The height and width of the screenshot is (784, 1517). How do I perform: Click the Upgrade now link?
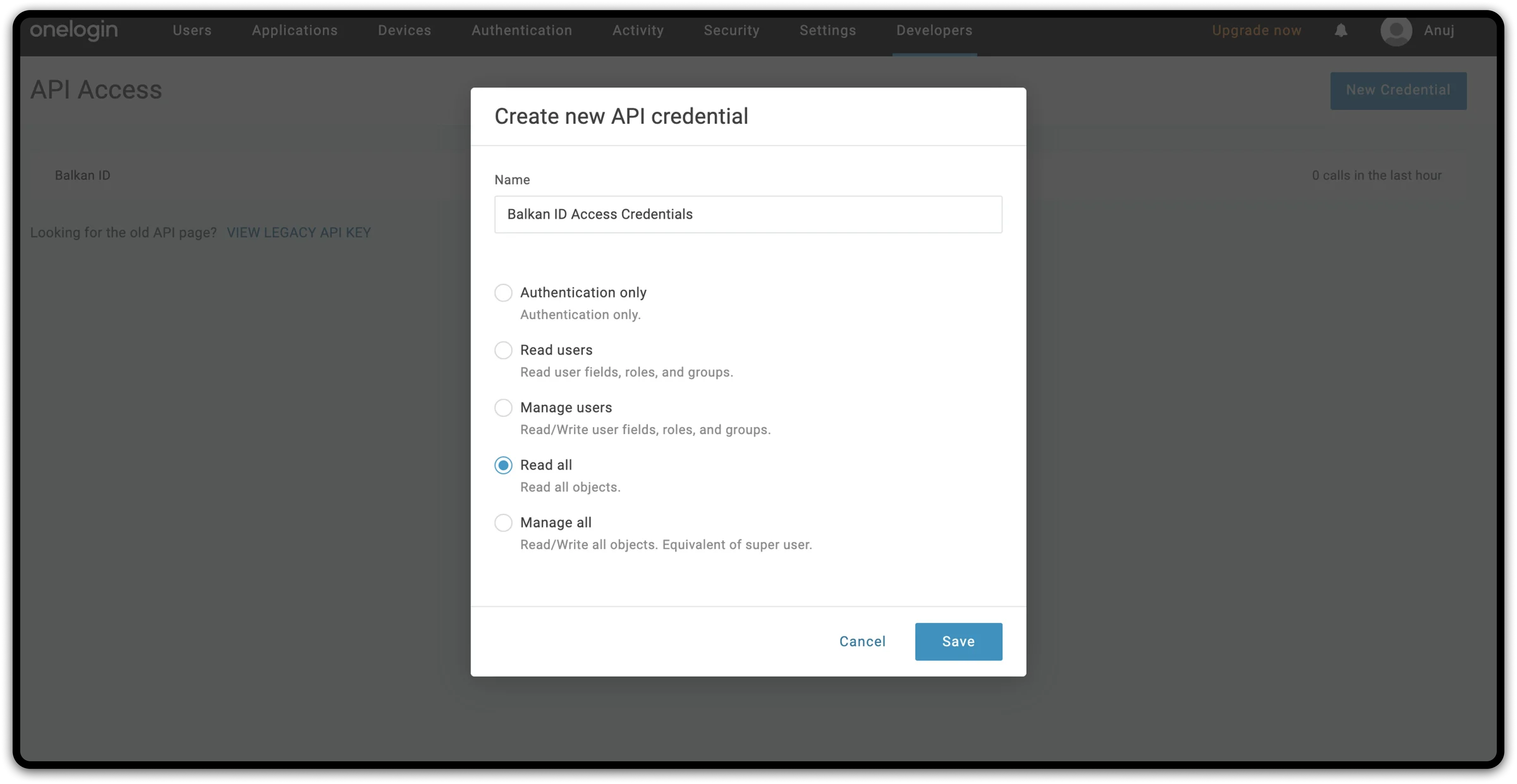coord(1256,31)
